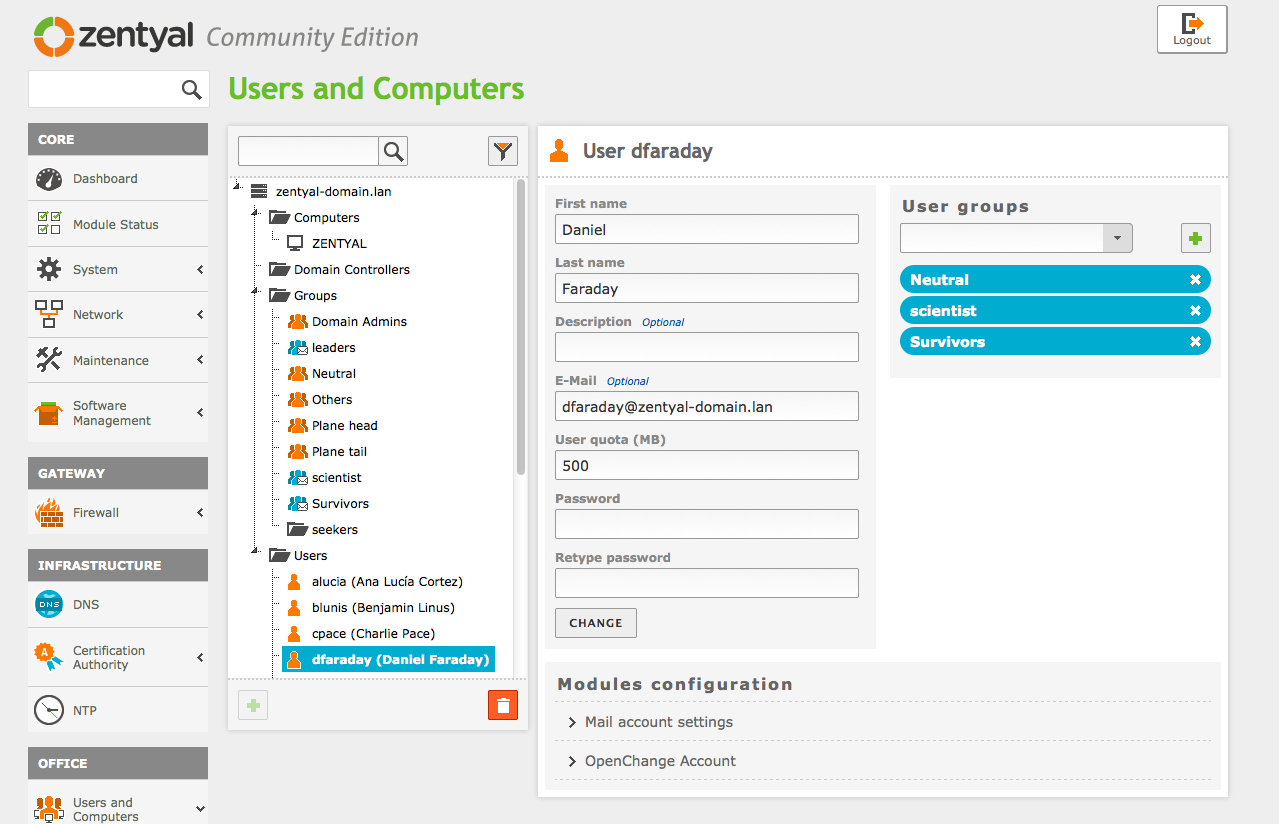Viewport: 1279px width, 824px height.
Task: Click the Firewall brick-and-flame icon
Action: pos(49,512)
